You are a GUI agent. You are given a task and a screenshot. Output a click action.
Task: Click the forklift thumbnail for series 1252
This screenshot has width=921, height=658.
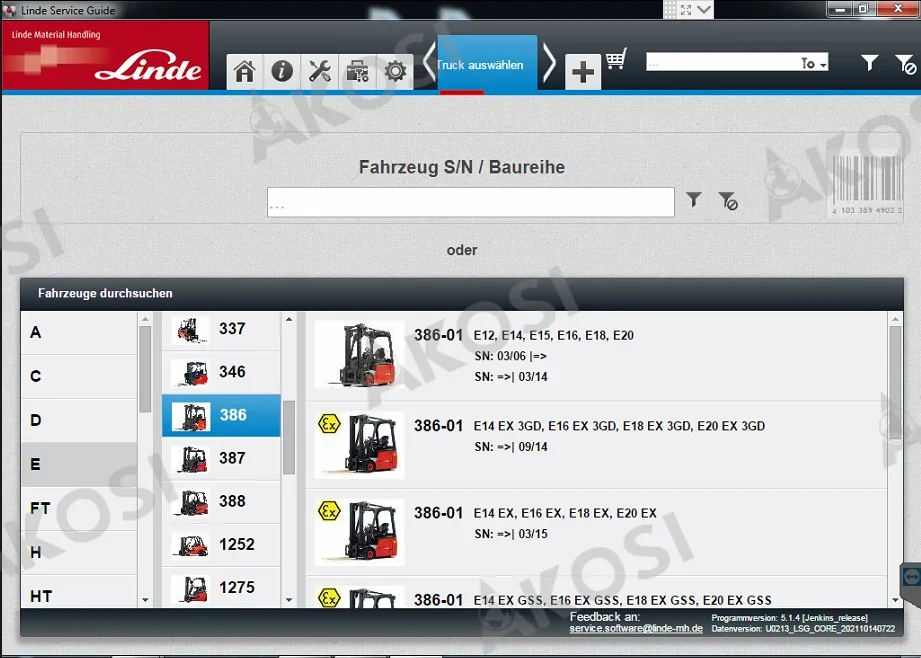pyautogui.click(x=191, y=545)
